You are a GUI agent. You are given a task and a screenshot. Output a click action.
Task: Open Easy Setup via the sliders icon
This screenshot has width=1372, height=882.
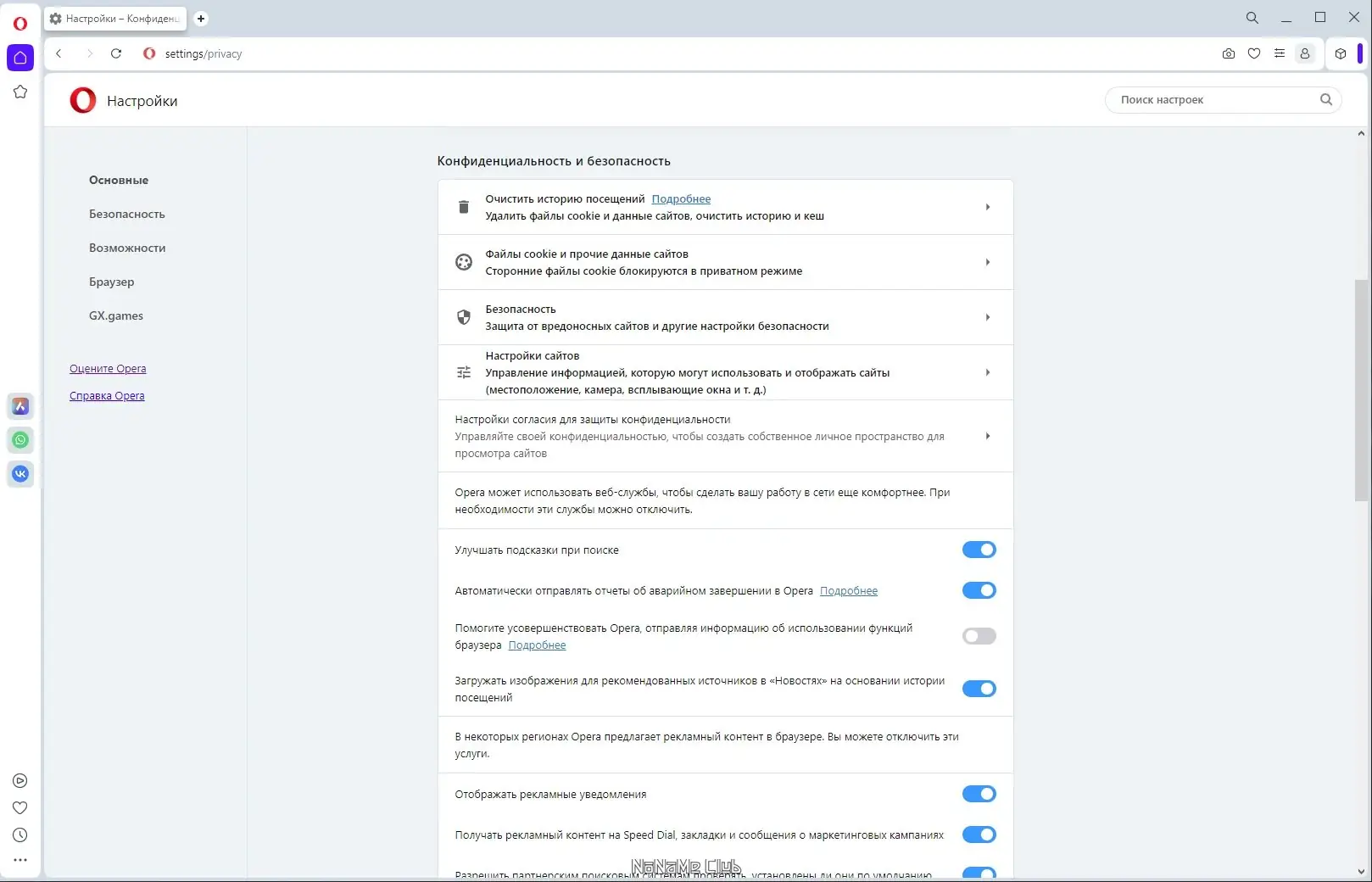pos(1280,53)
